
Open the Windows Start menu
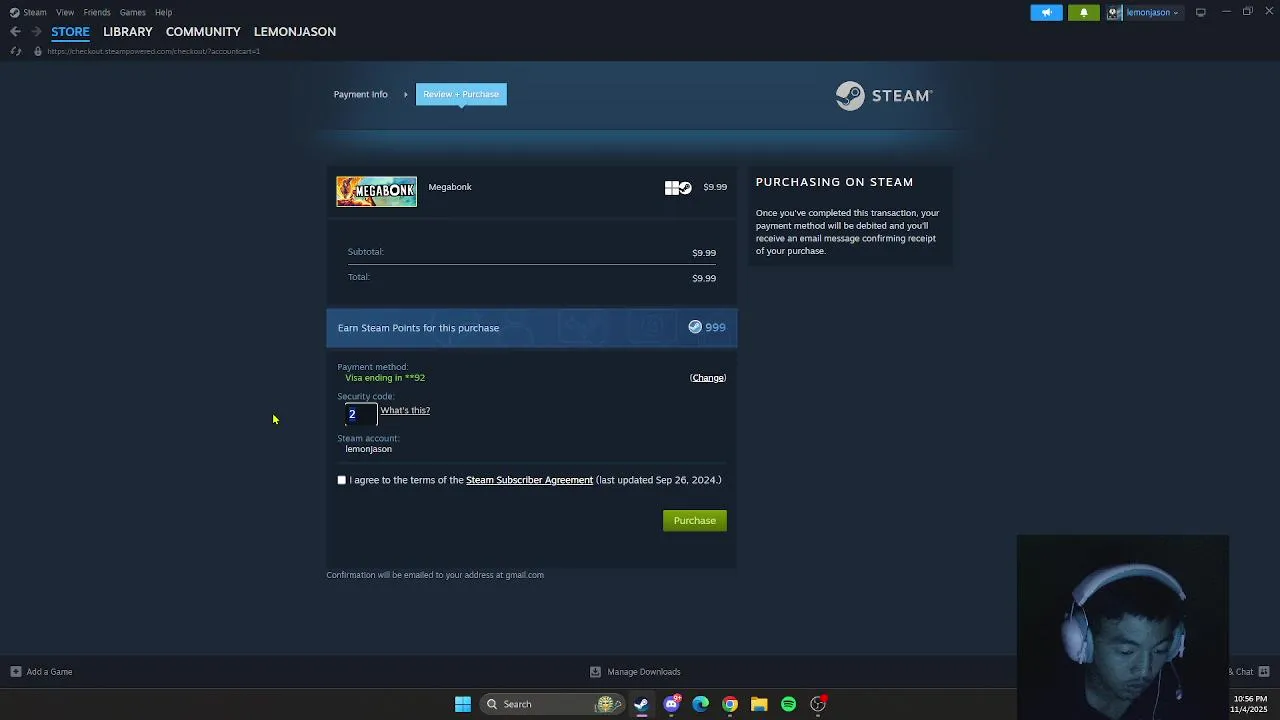tap(463, 704)
